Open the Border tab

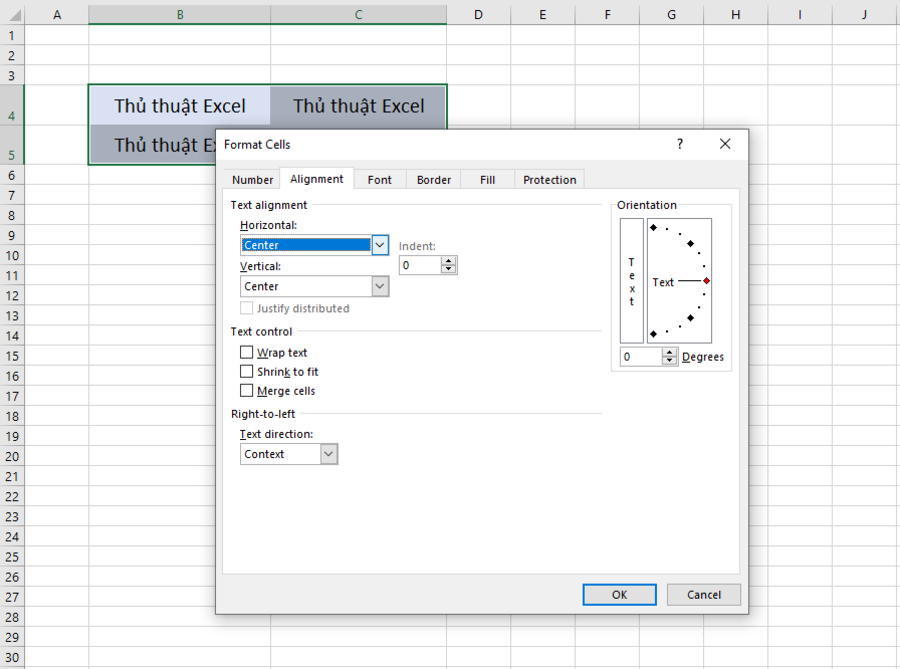coord(433,180)
